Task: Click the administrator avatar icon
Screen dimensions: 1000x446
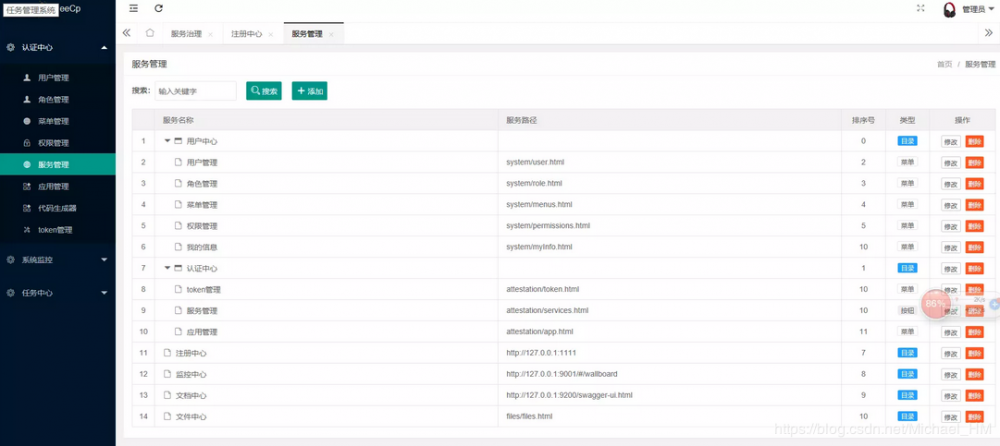Action: point(950,10)
